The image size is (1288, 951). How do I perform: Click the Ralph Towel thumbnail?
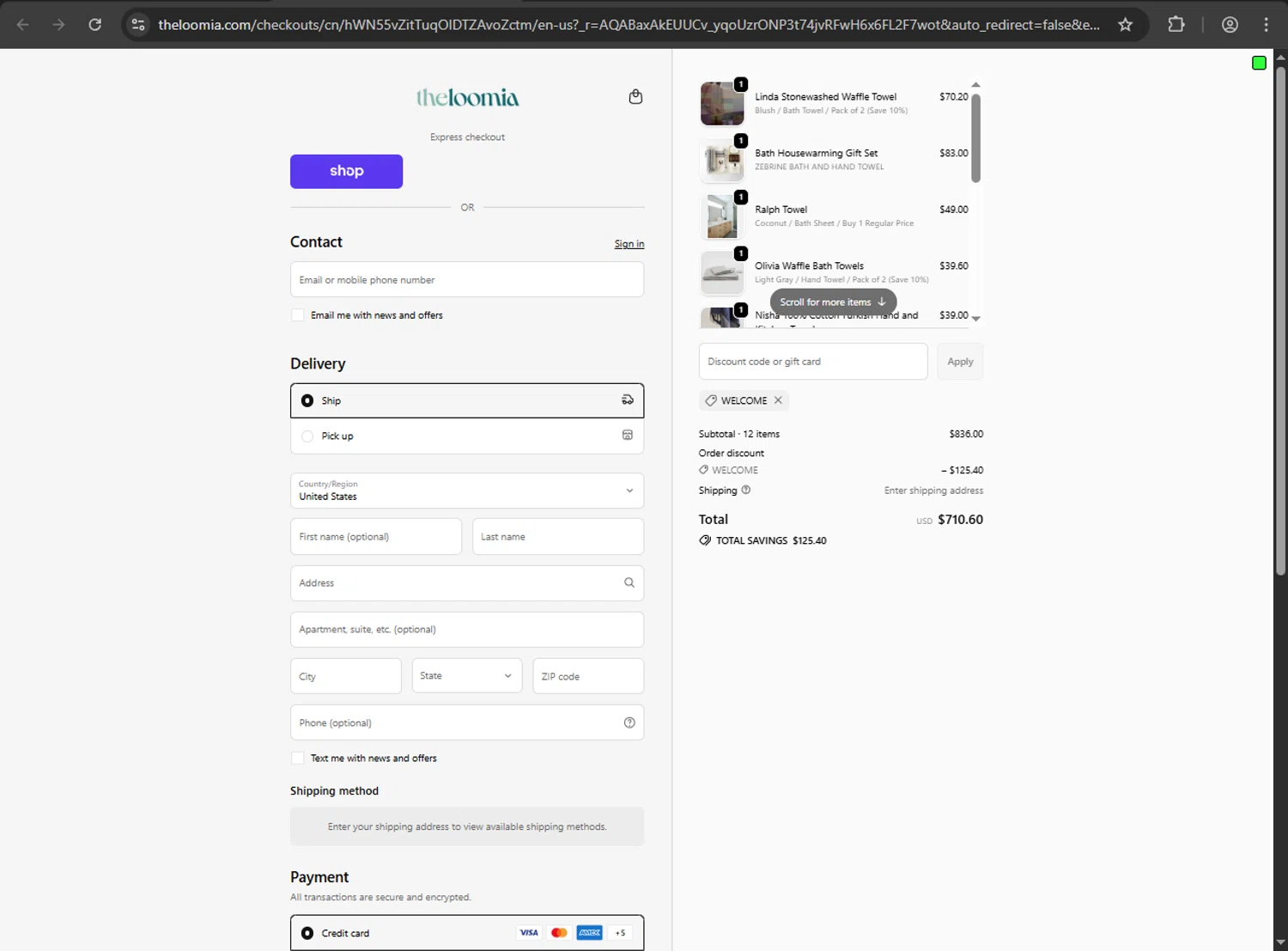(722, 216)
